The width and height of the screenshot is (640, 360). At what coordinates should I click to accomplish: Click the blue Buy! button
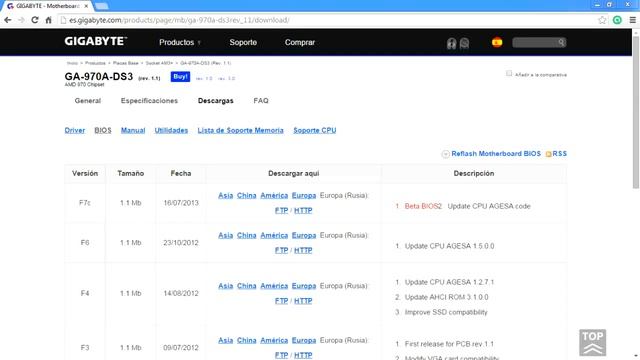pos(180,77)
